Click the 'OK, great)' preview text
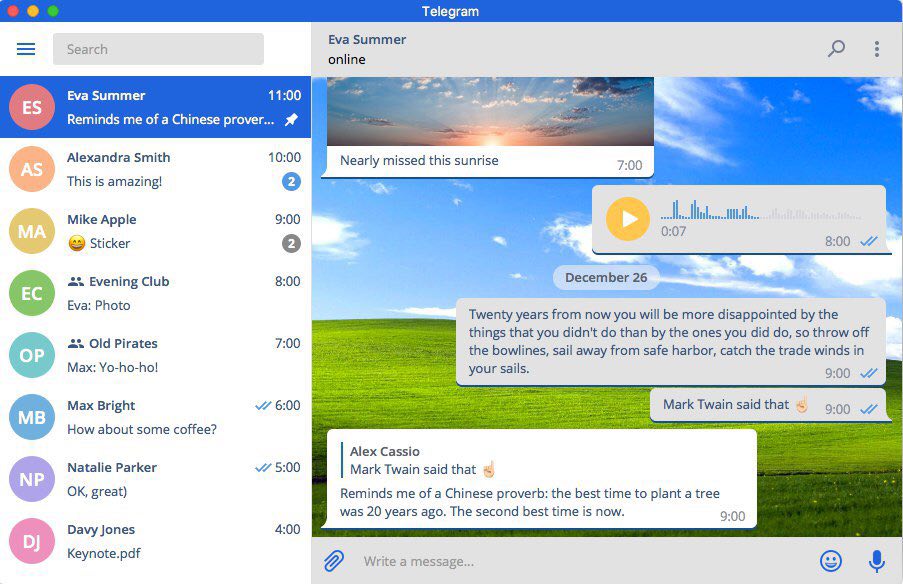This screenshot has width=903, height=584. (97, 492)
